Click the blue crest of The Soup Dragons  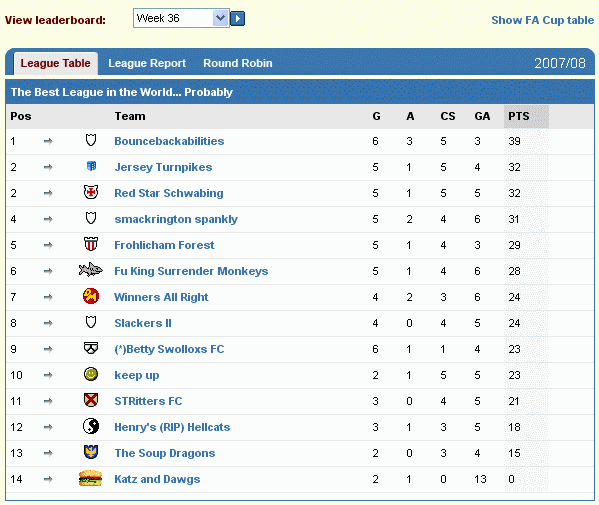[x=91, y=452]
